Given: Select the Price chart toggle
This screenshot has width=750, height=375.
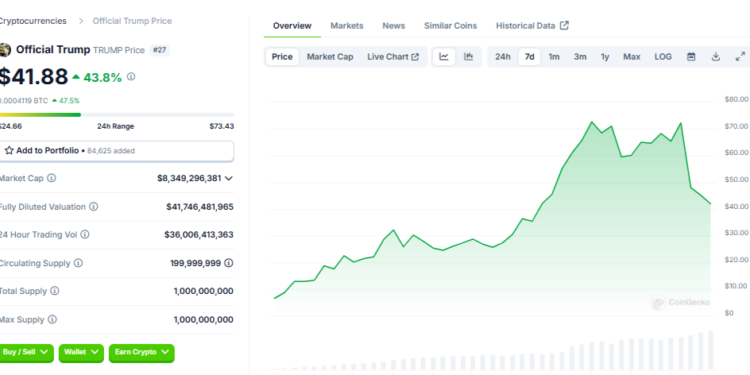Looking at the screenshot, I should point(282,56).
